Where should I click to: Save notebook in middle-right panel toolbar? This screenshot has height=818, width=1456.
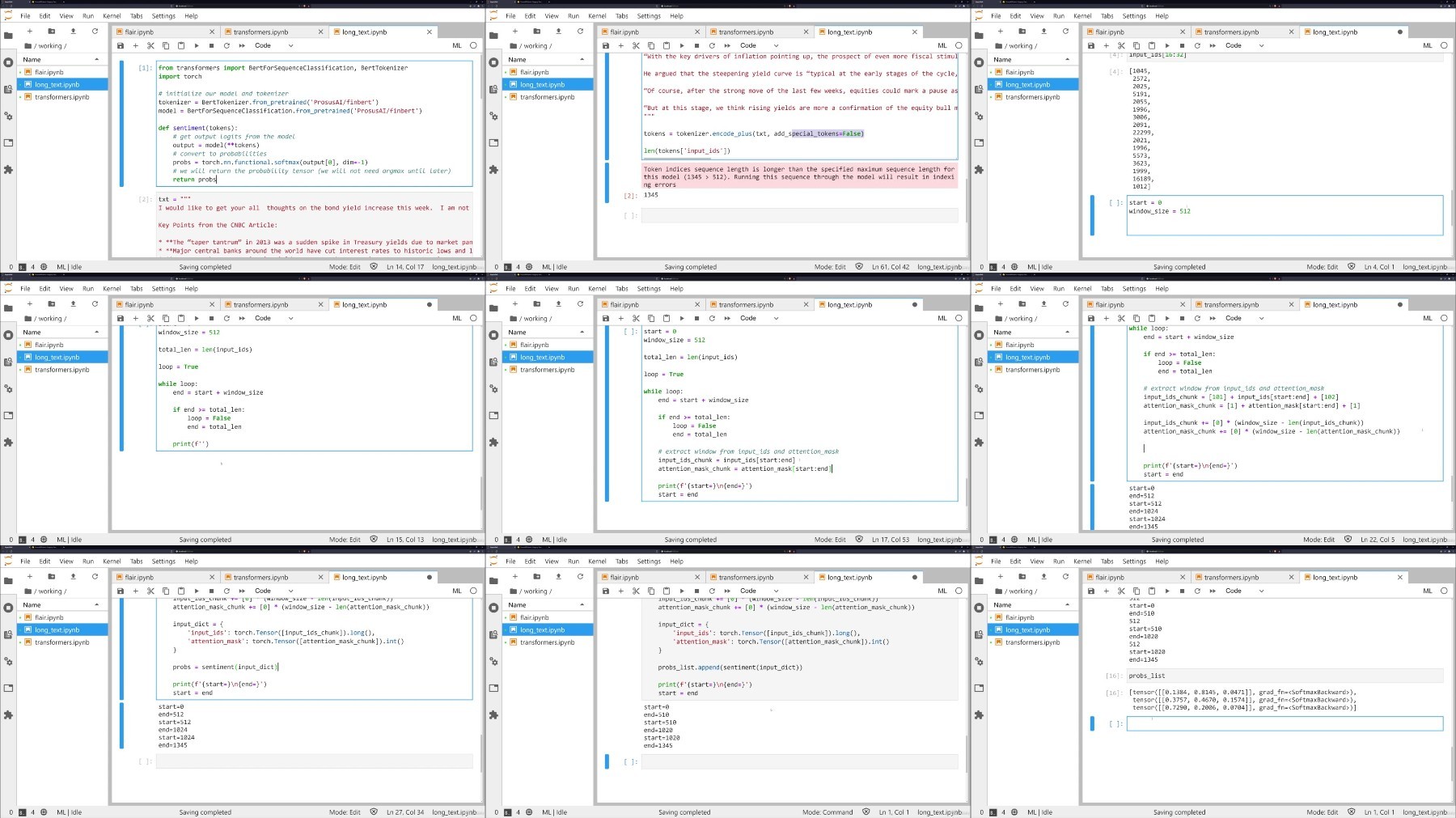(x=1091, y=318)
